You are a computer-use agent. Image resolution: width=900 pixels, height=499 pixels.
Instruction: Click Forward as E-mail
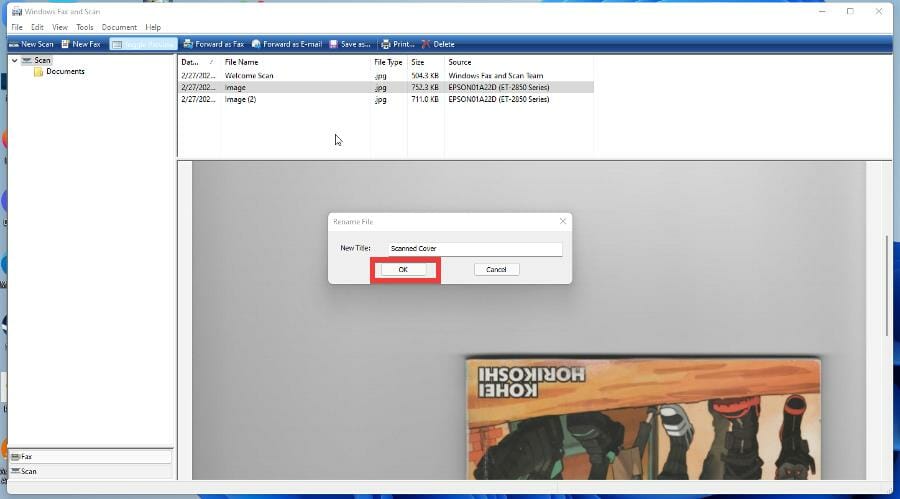pos(287,44)
